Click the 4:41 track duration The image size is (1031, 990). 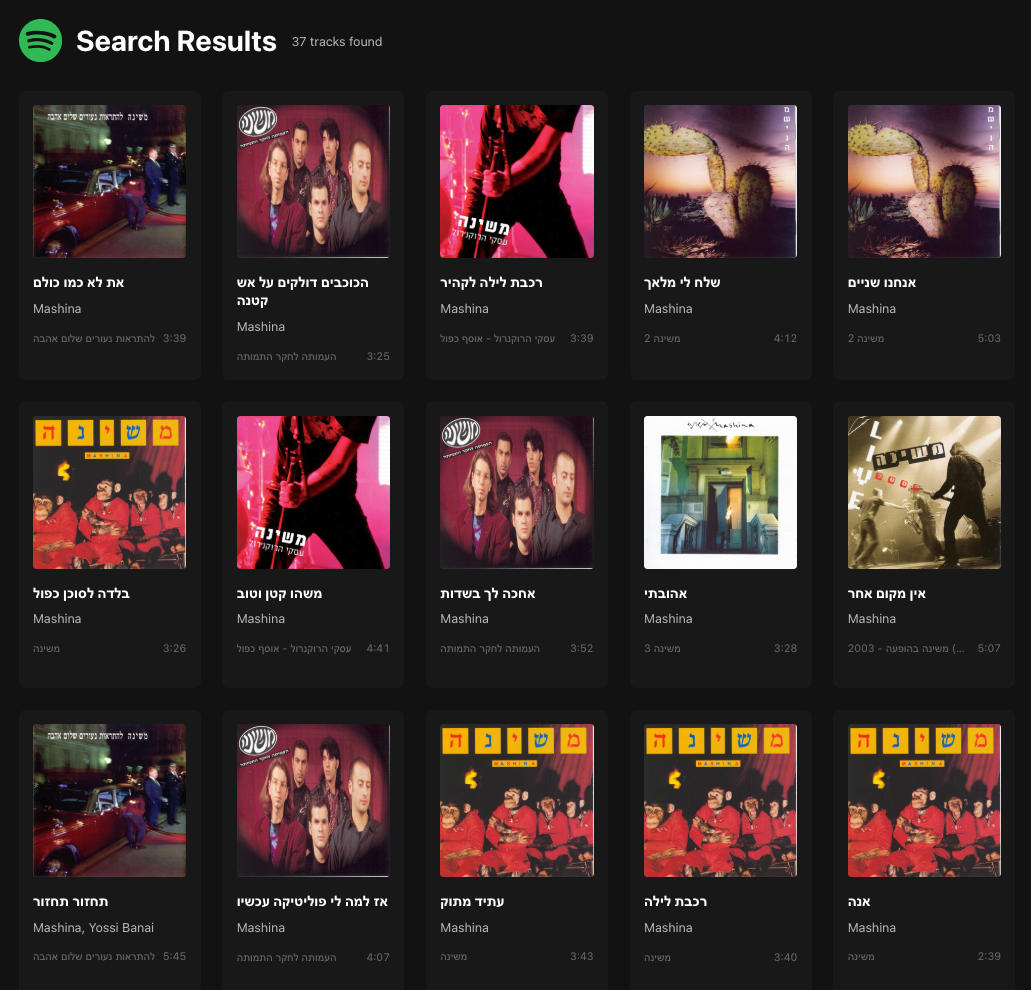378,648
